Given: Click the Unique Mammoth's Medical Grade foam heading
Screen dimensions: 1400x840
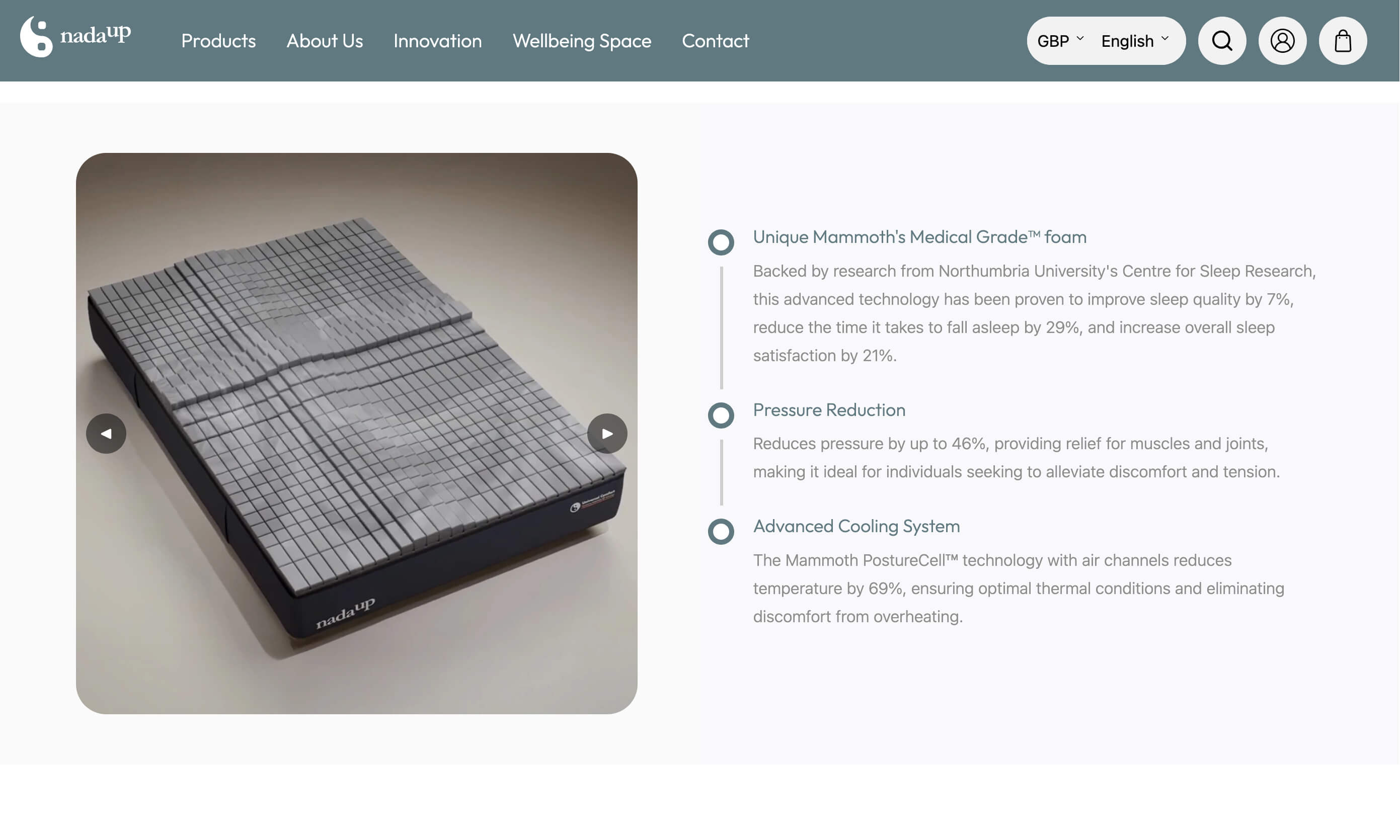Looking at the screenshot, I should pos(920,236).
